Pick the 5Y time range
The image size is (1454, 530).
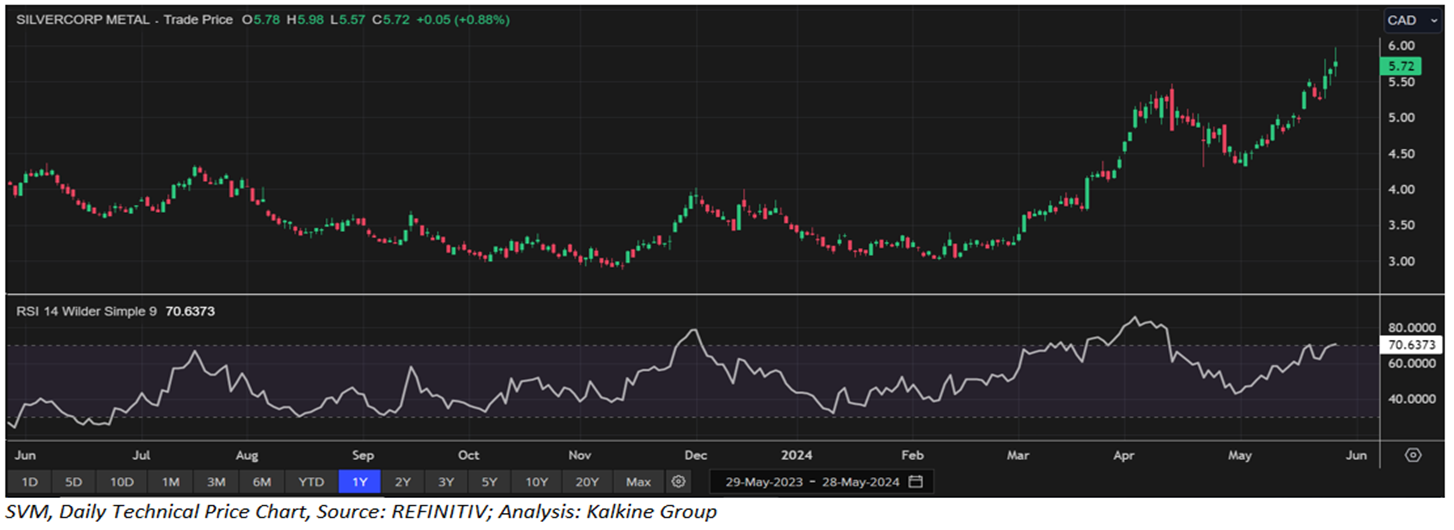pyautogui.click(x=490, y=482)
